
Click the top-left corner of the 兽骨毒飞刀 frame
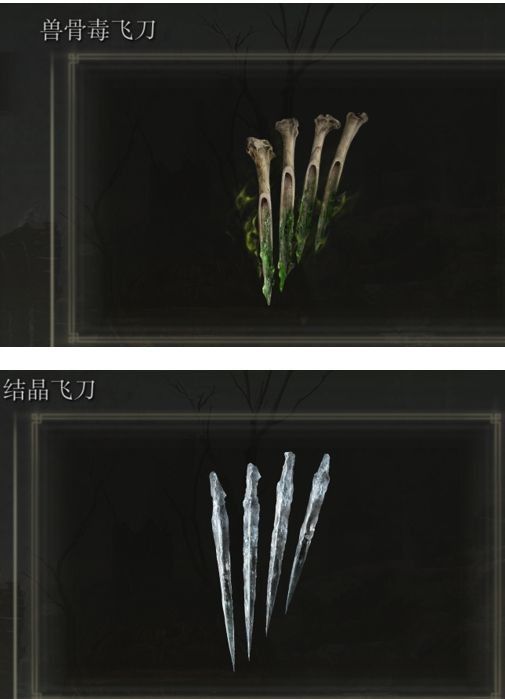pyautogui.click(x=73, y=58)
